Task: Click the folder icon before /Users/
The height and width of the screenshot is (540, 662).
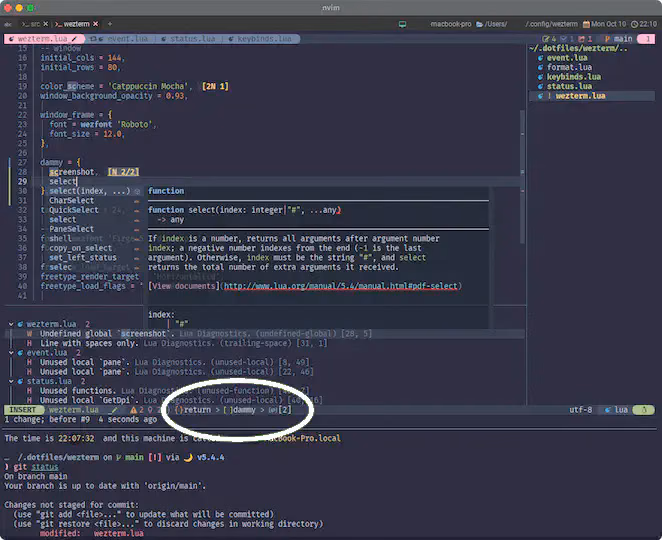Action: coord(479,24)
